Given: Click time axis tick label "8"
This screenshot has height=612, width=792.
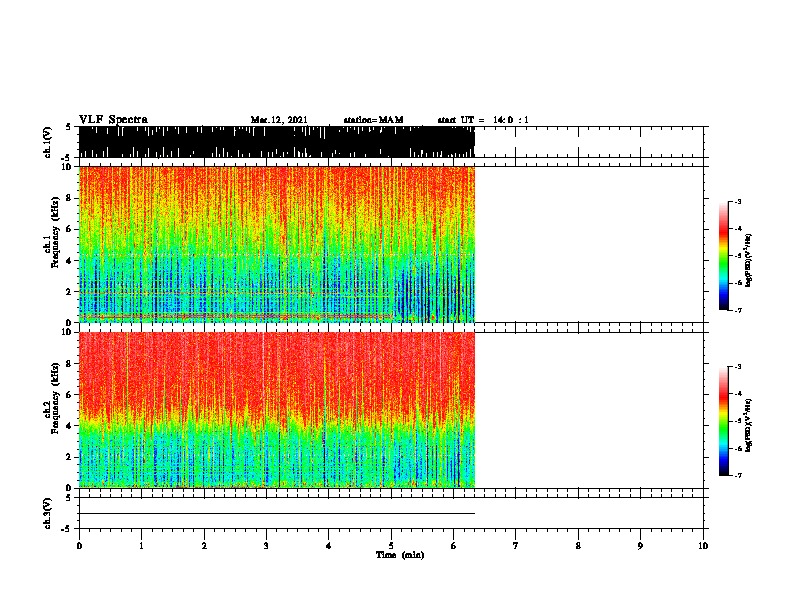Looking at the screenshot, I should point(578,546).
